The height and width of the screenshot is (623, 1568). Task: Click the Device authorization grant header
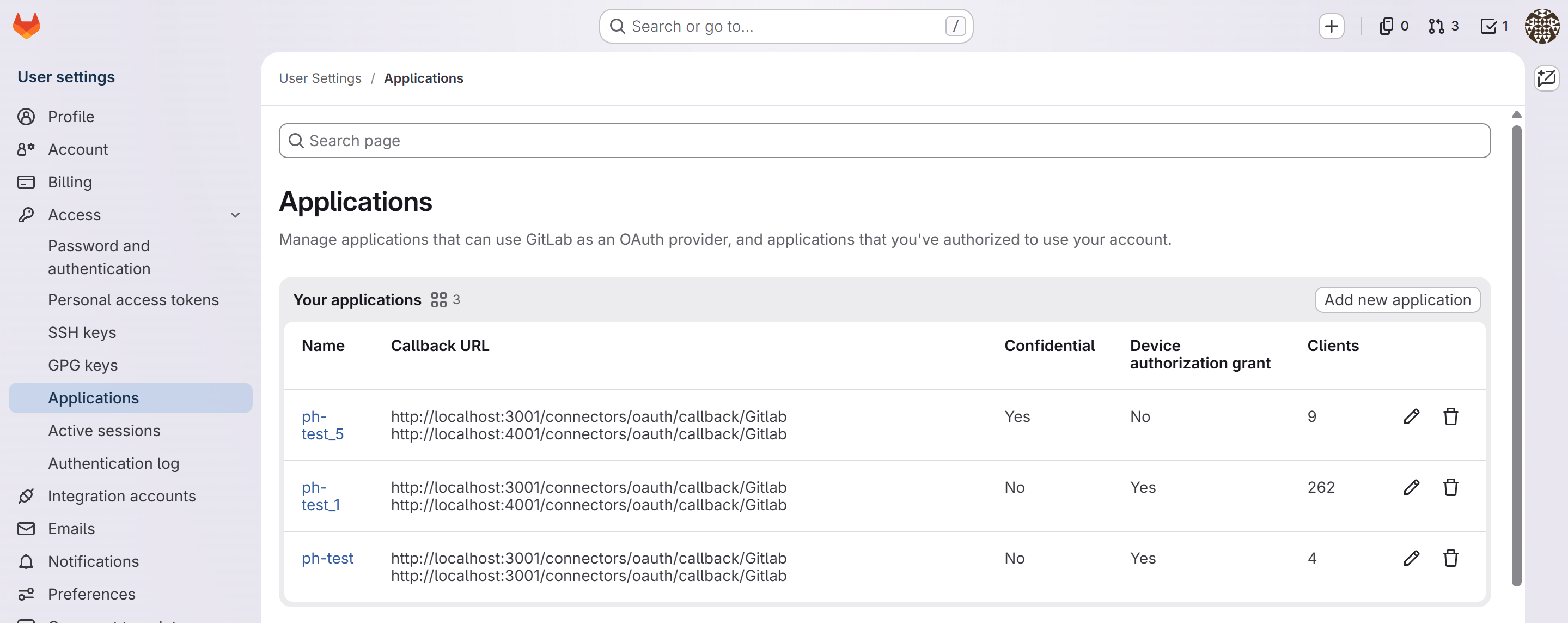click(x=1200, y=354)
